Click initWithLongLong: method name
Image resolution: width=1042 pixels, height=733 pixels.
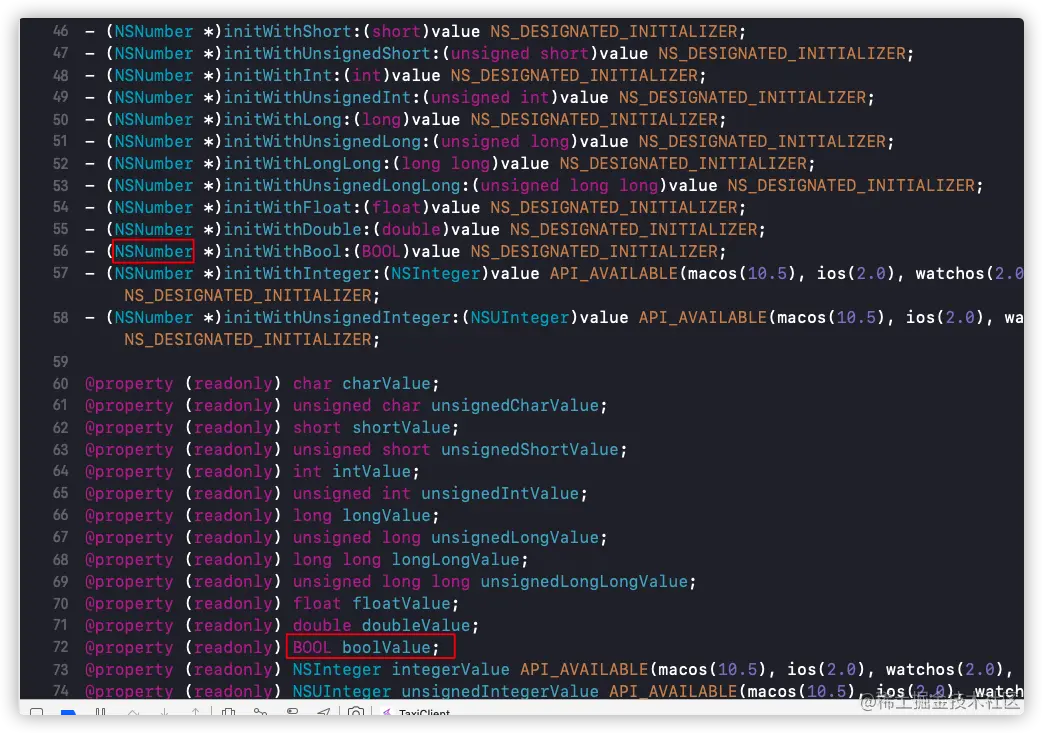(307, 163)
